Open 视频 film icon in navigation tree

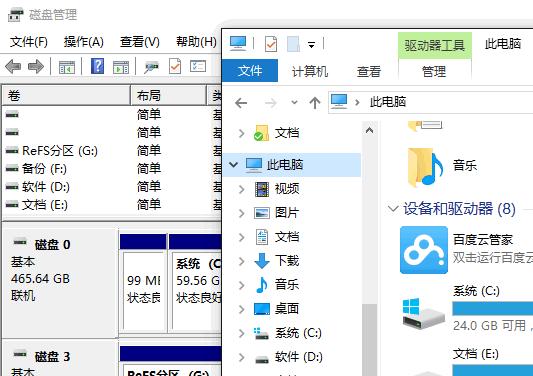pos(262,189)
